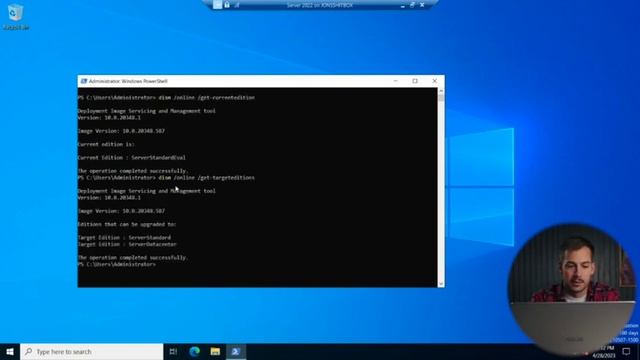640x360 pixels.
Task: Maximize the PowerShell window
Action: [x=415, y=81]
